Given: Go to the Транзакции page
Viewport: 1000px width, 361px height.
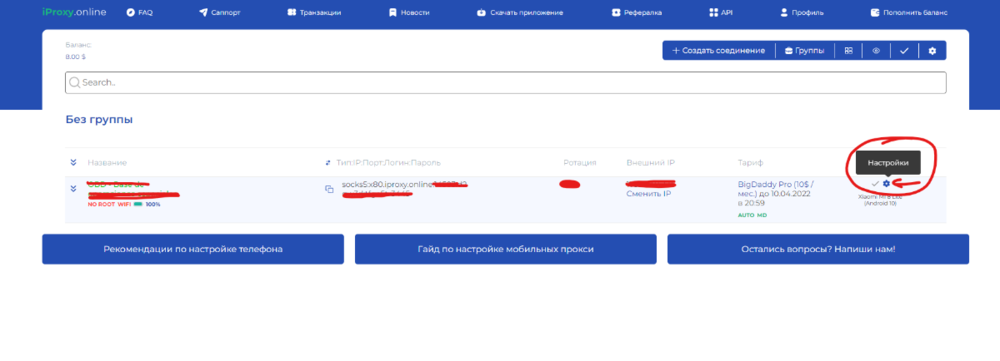Looking at the screenshot, I should point(314,12).
